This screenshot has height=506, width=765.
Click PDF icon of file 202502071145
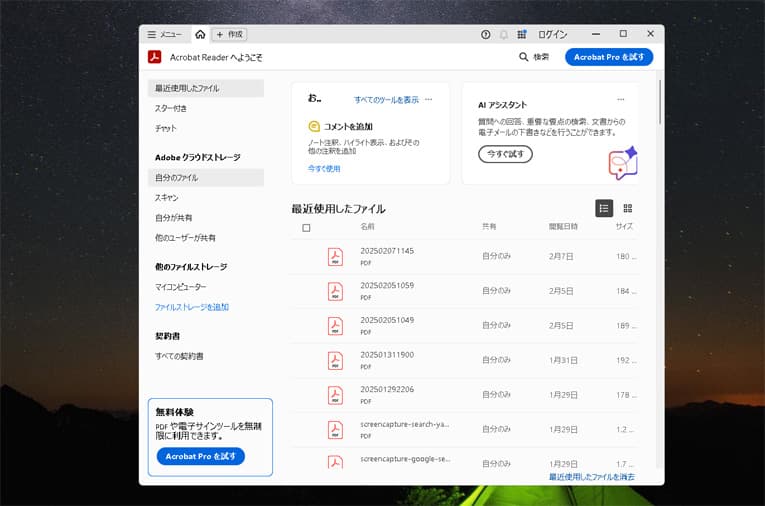click(x=335, y=257)
